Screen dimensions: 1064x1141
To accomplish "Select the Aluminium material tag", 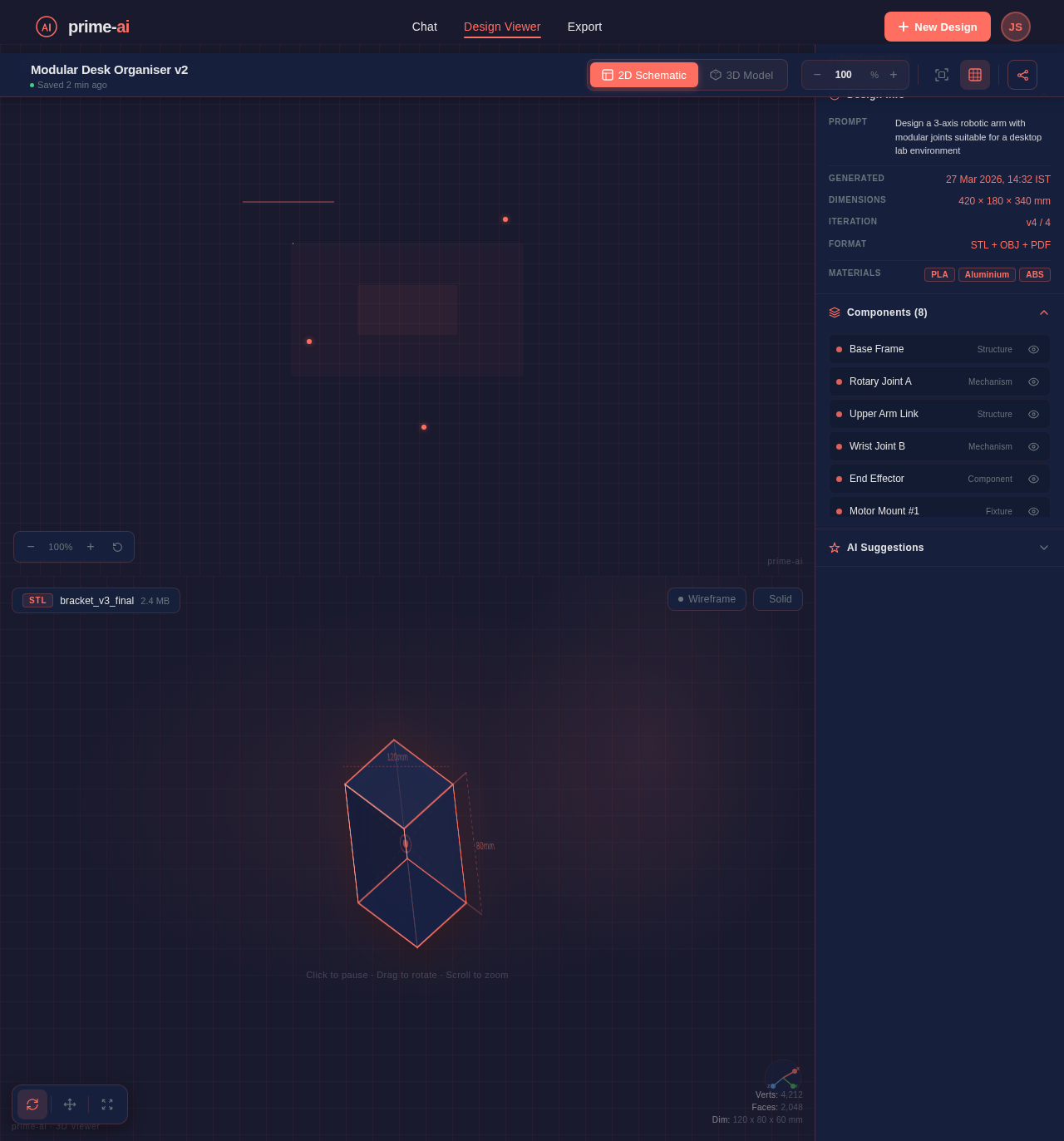I will pos(987,274).
